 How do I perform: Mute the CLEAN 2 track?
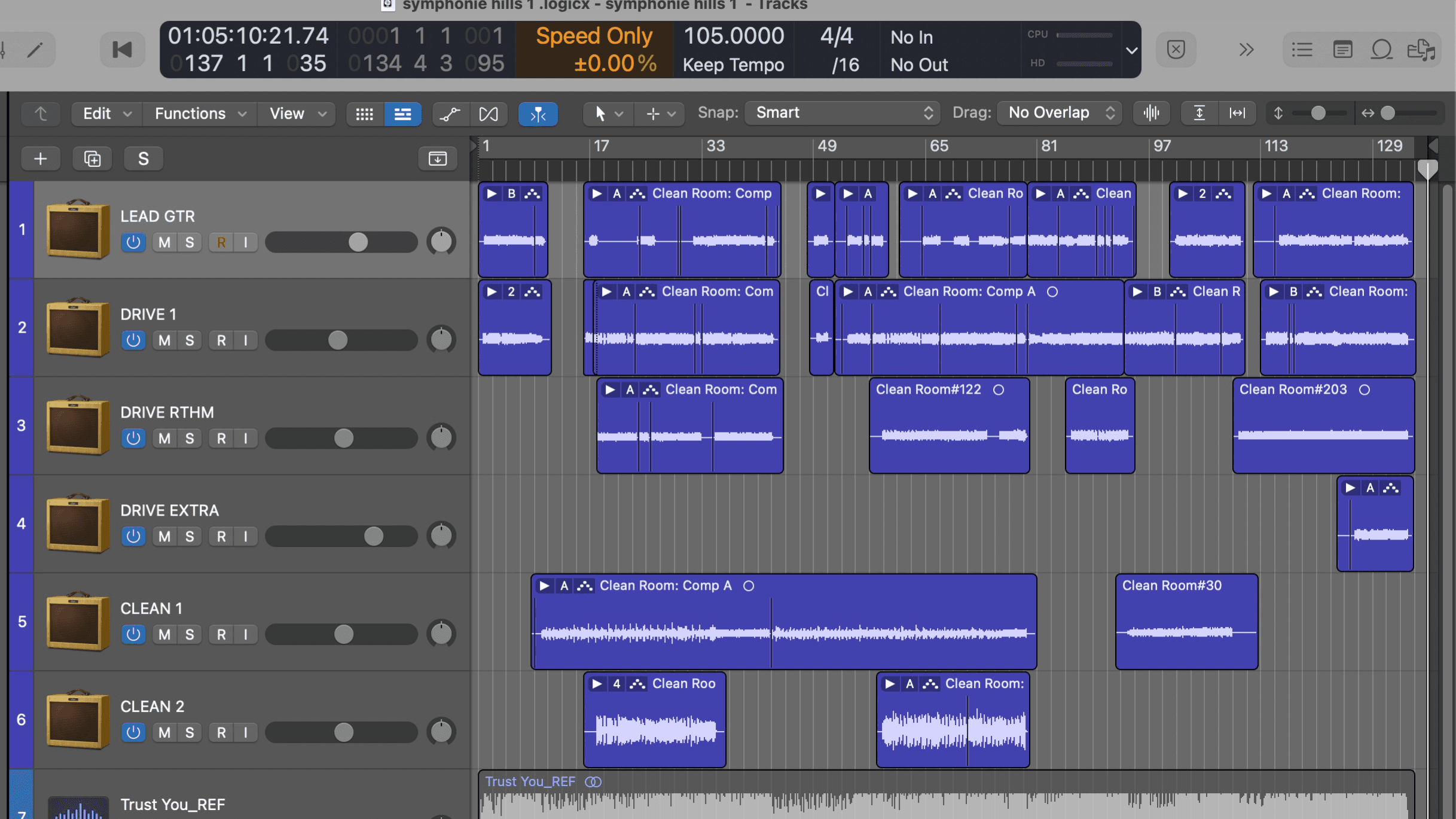point(164,733)
